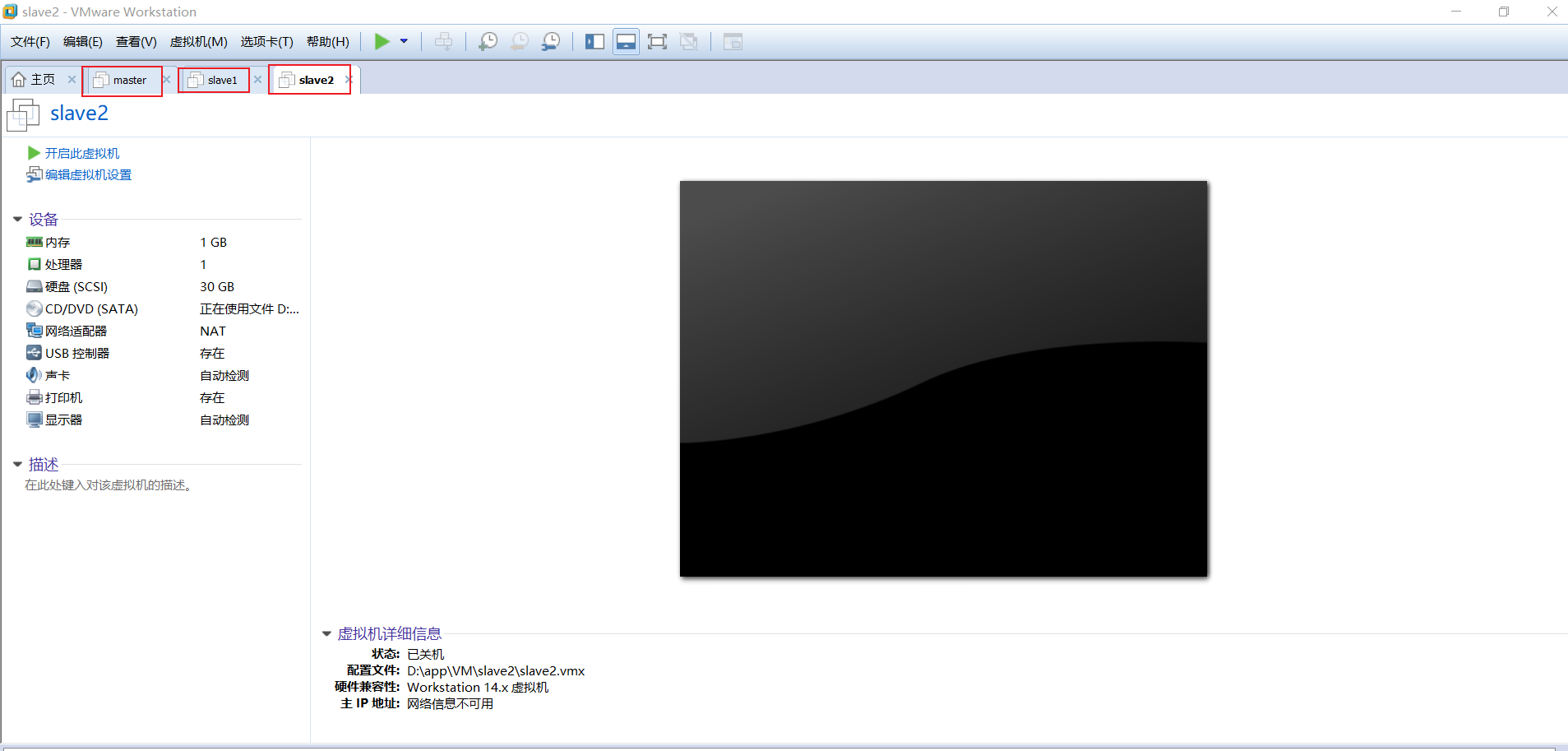The width and height of the screenshot is (1568, 751).
Task: Select the 正在使用文件 D:... value
Action: [250, 308]
